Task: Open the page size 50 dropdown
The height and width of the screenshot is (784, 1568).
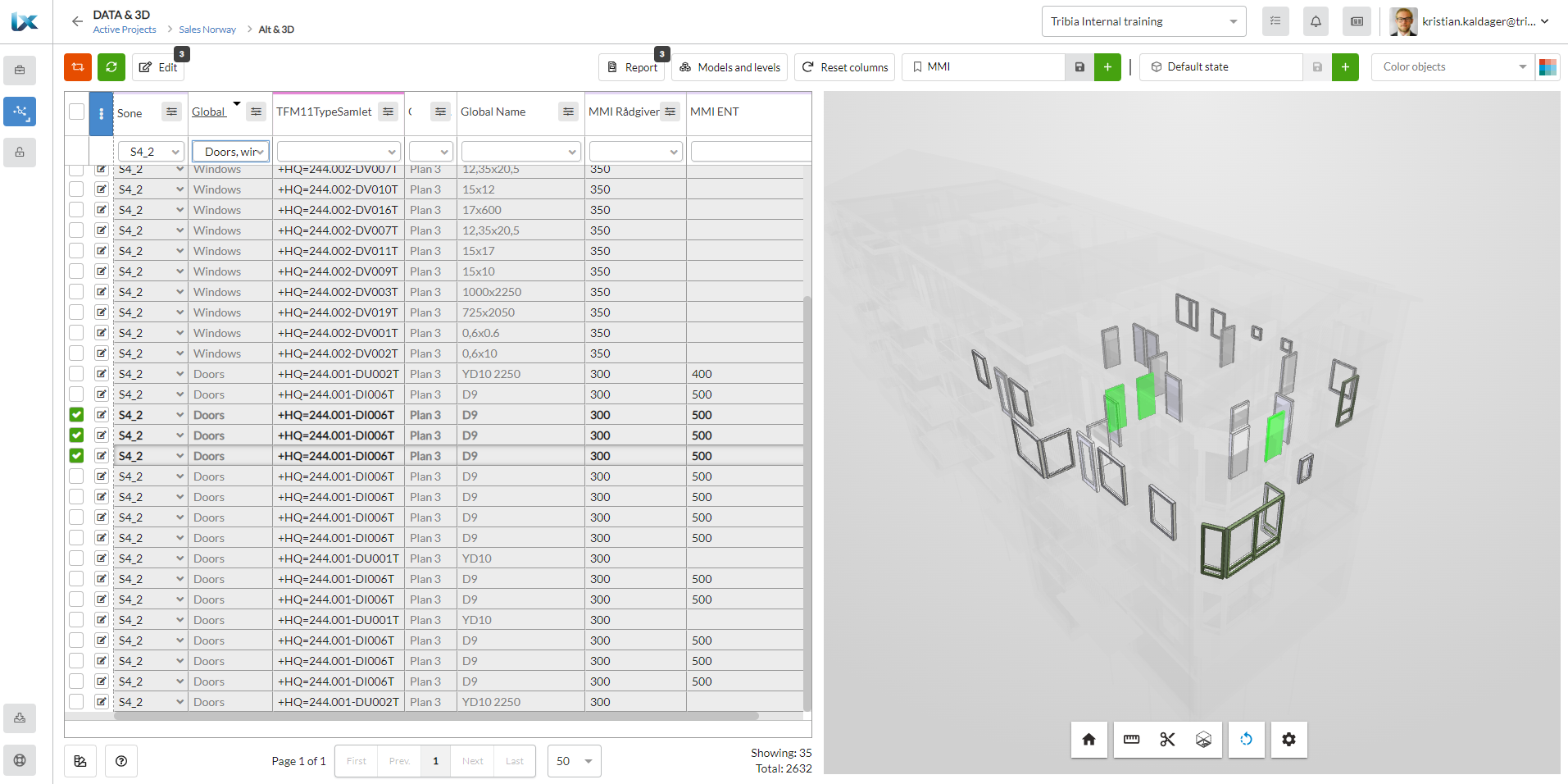Action: (x=574, y=761)
